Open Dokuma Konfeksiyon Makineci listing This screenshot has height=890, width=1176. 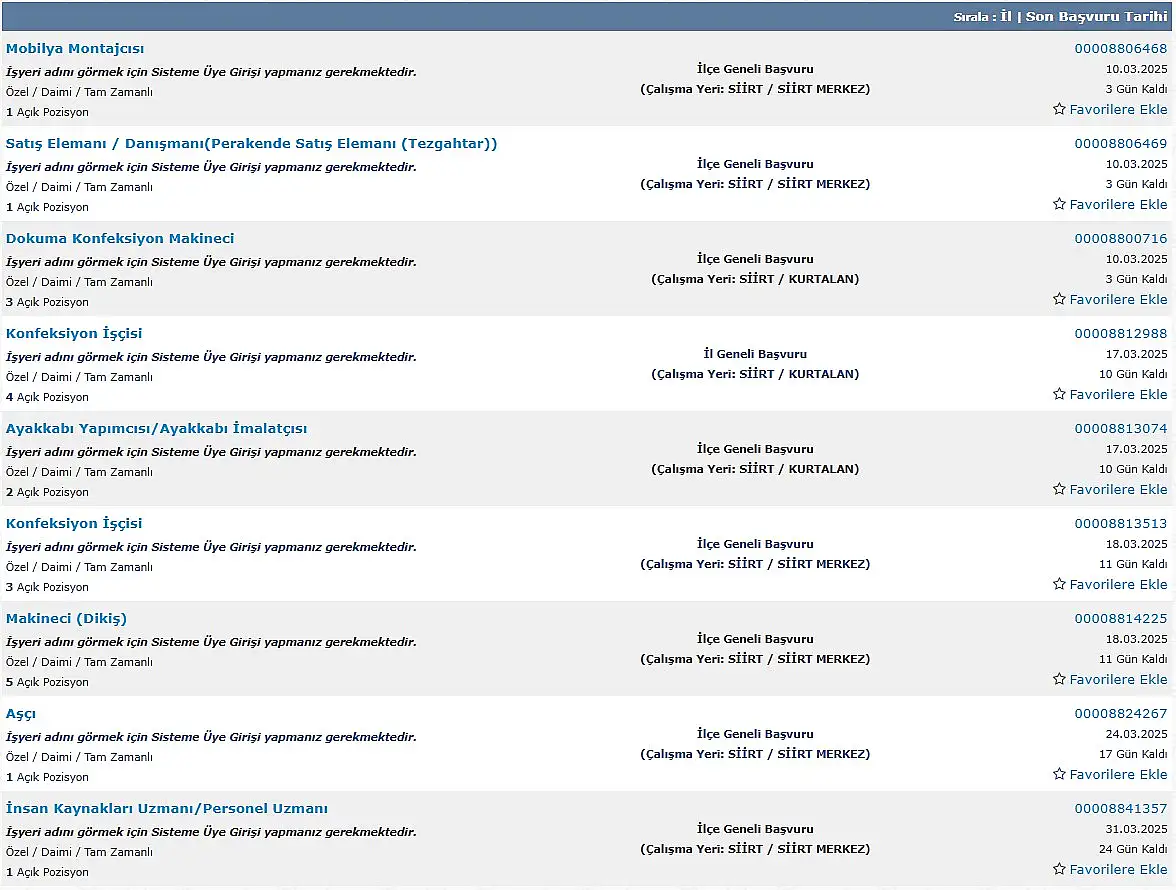tap(120, 238)
